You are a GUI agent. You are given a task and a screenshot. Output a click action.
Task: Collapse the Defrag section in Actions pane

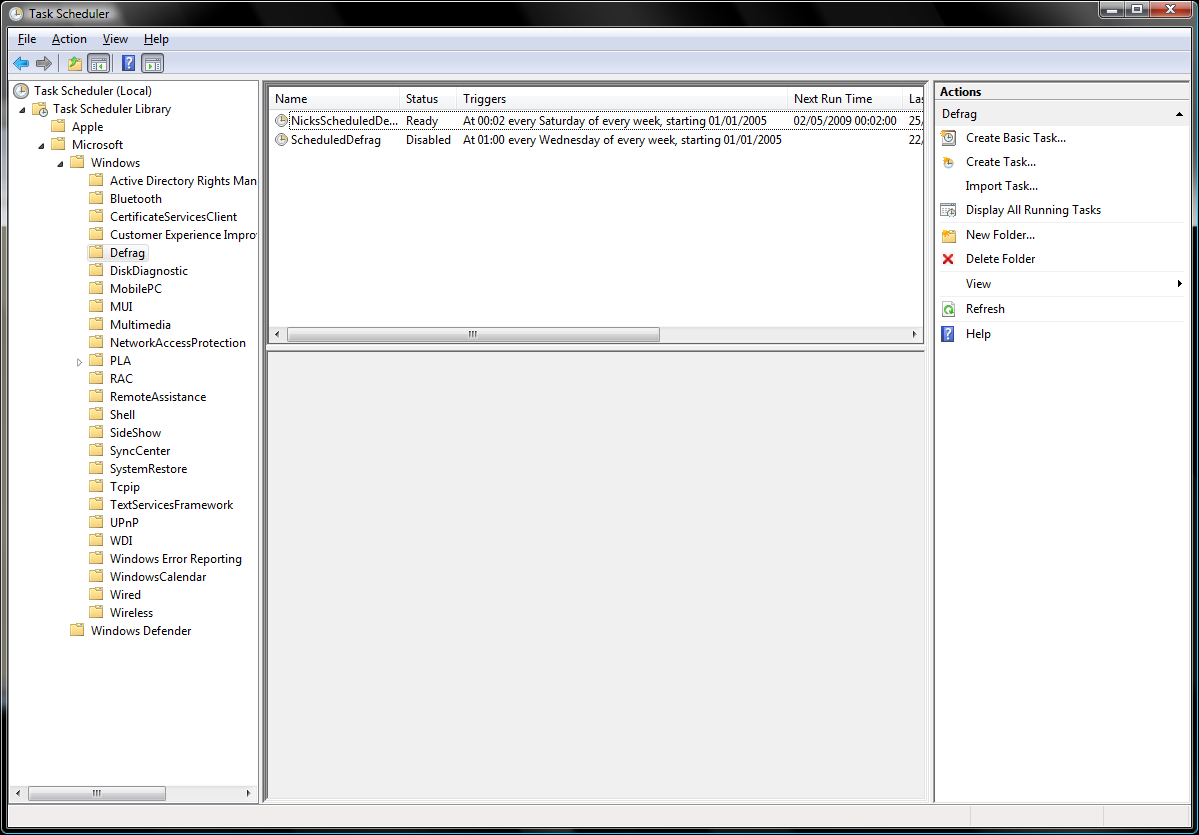point(1180,114)
